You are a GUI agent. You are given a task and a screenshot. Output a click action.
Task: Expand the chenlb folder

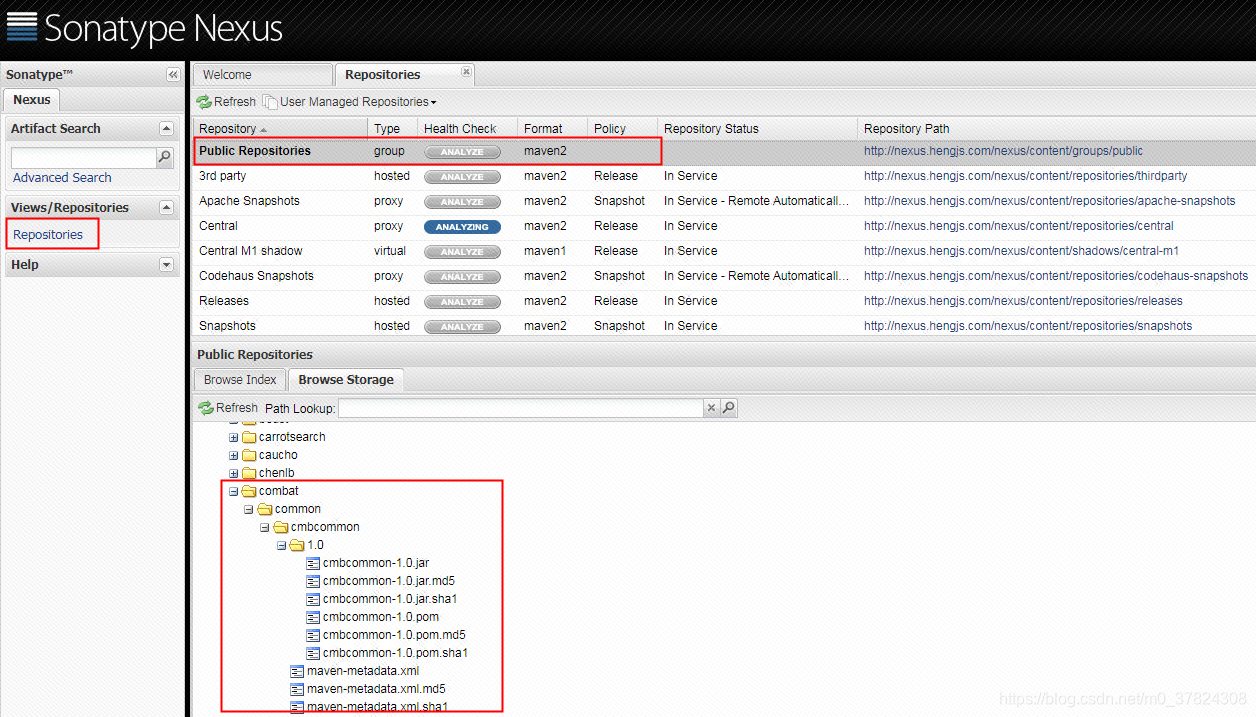coord(233,473)
